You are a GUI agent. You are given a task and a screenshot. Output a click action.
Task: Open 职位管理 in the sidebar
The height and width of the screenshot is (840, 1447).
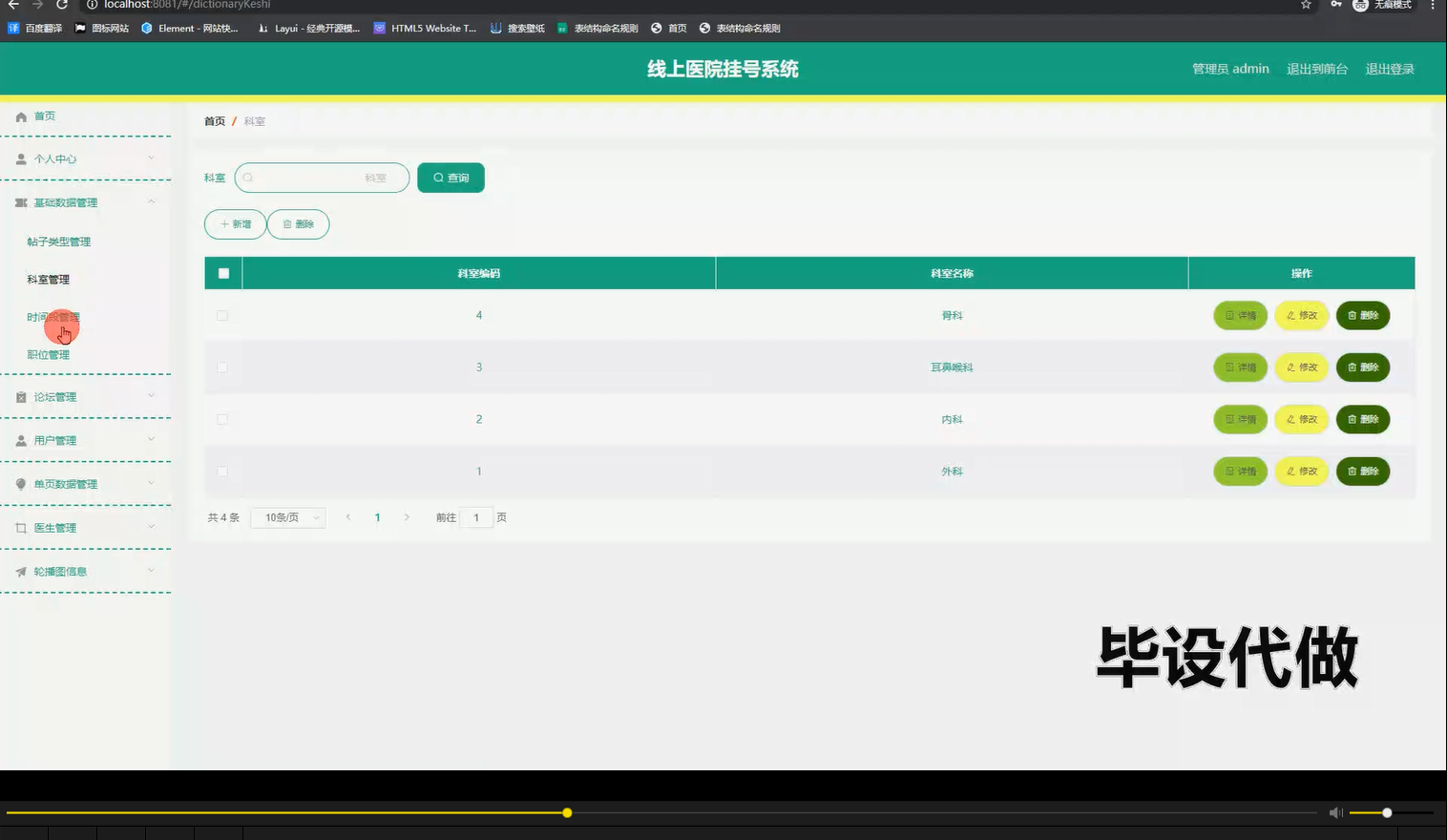coord(49,355)
